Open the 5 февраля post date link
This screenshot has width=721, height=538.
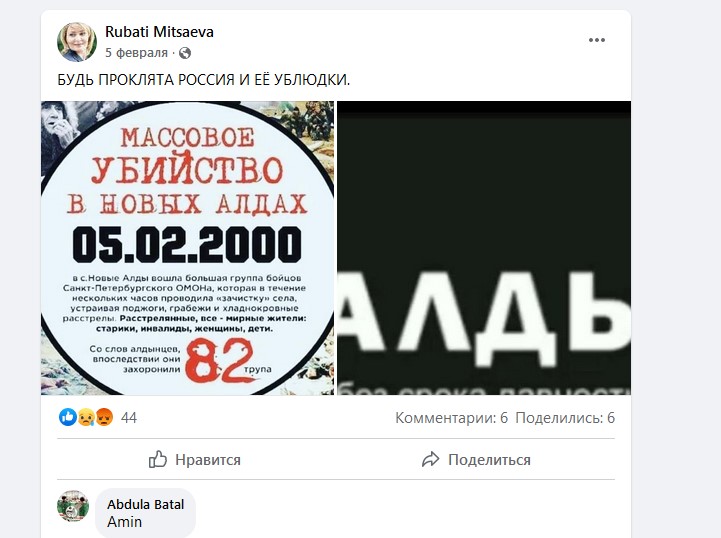coord(136,53)
